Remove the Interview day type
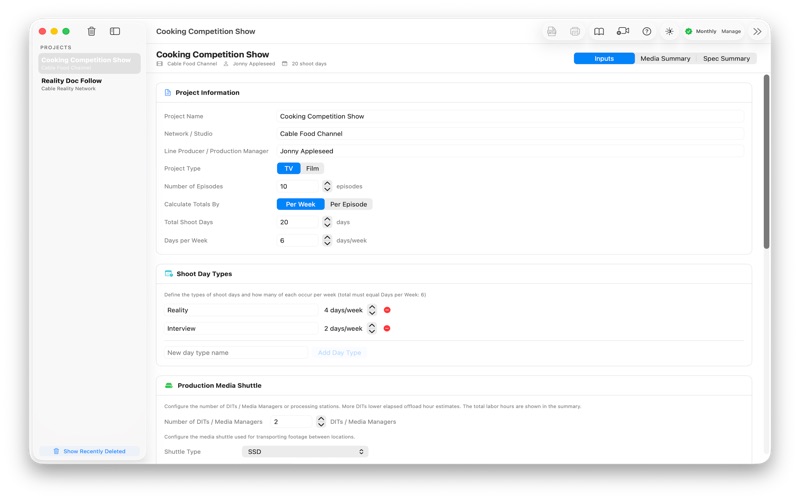 [x=387, y=328]
